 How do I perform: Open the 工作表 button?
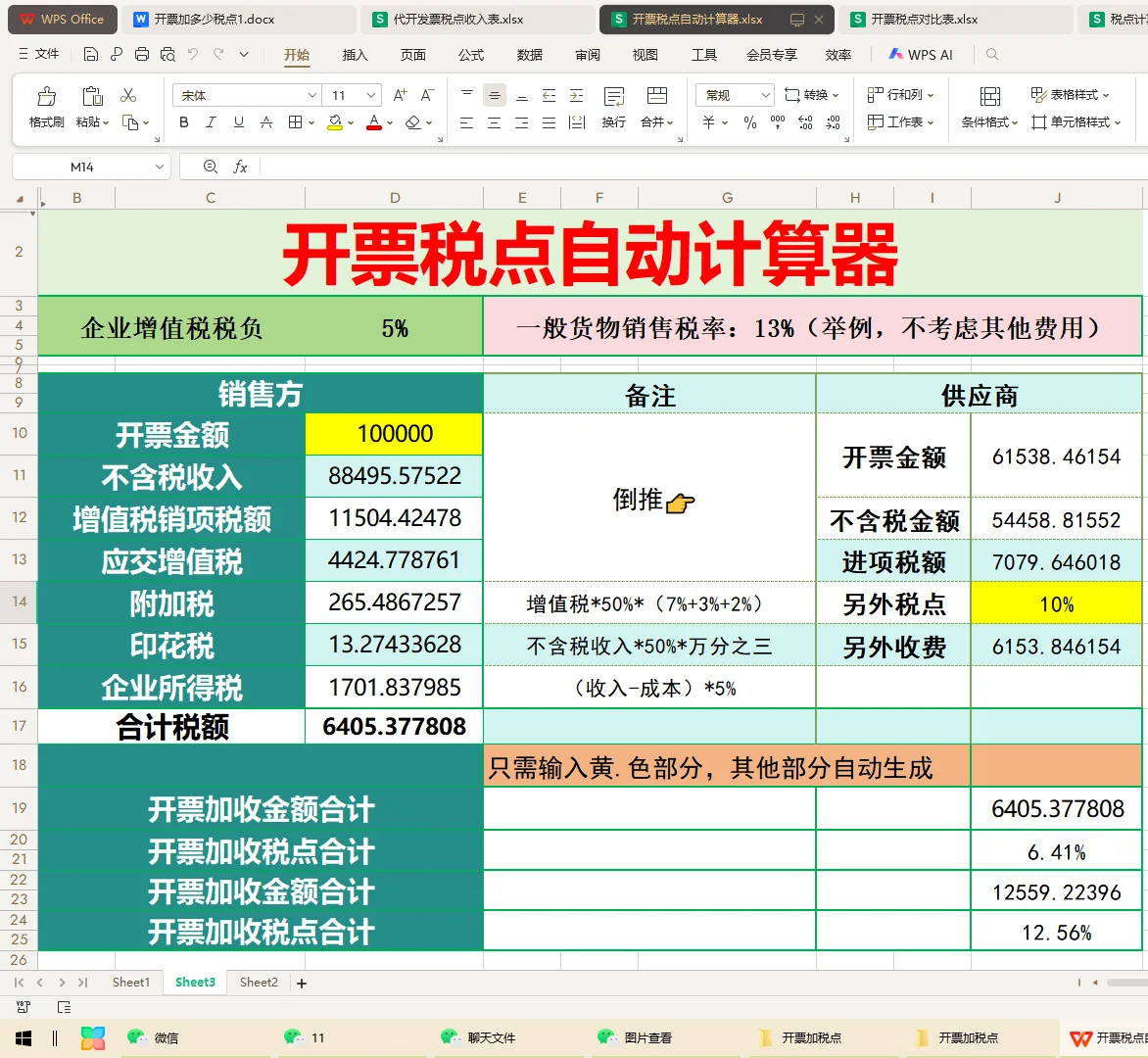[900, 122]
